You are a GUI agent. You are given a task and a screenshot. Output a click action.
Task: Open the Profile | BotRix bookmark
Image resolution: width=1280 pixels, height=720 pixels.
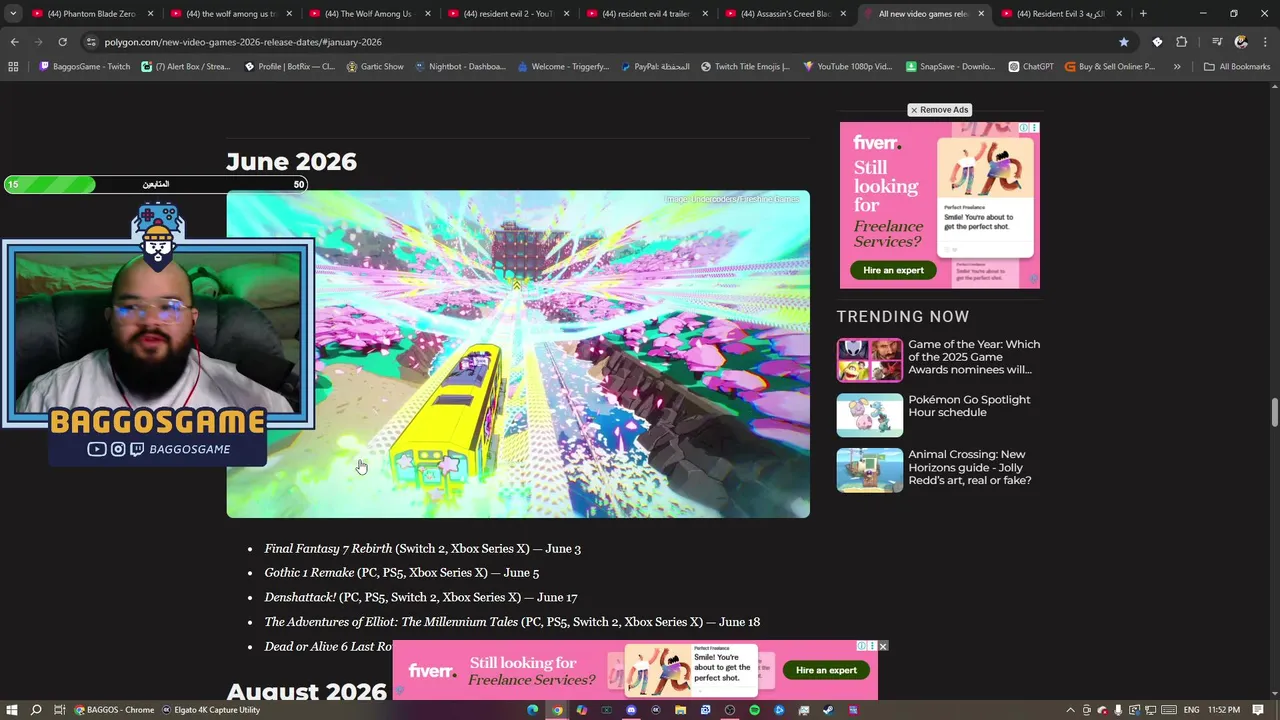[x=290, y=67]
